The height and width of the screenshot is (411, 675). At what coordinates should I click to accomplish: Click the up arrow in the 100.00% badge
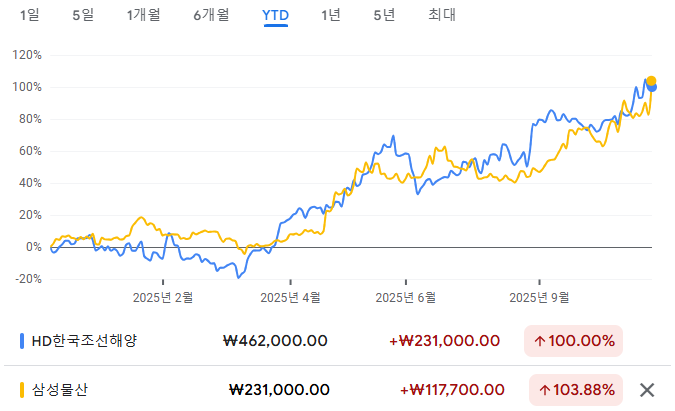[x=540, y=342]
